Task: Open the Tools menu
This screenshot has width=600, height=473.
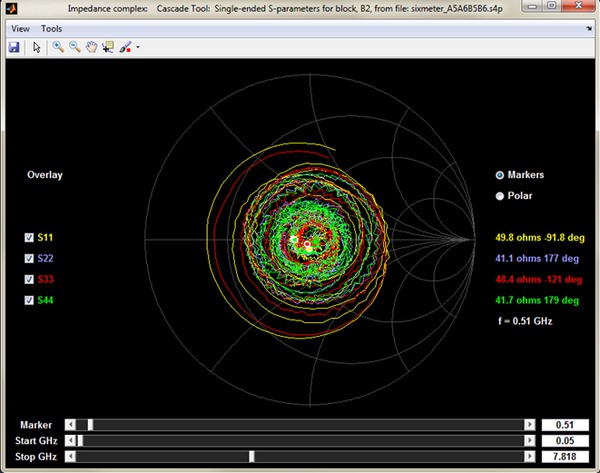Action: pyautogui.click(x=51, y=28)
